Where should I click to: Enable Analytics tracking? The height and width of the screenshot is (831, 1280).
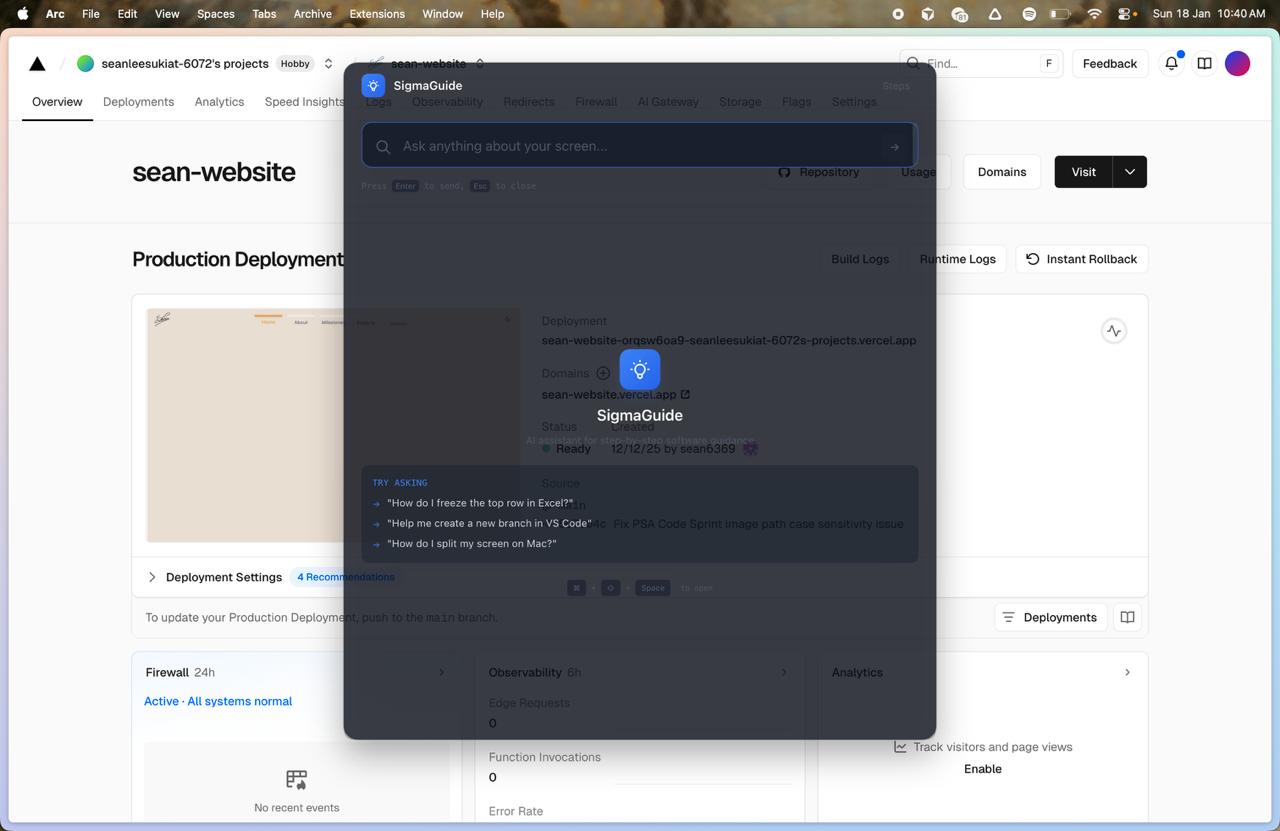pyautogui.click(x=982, y=769)
